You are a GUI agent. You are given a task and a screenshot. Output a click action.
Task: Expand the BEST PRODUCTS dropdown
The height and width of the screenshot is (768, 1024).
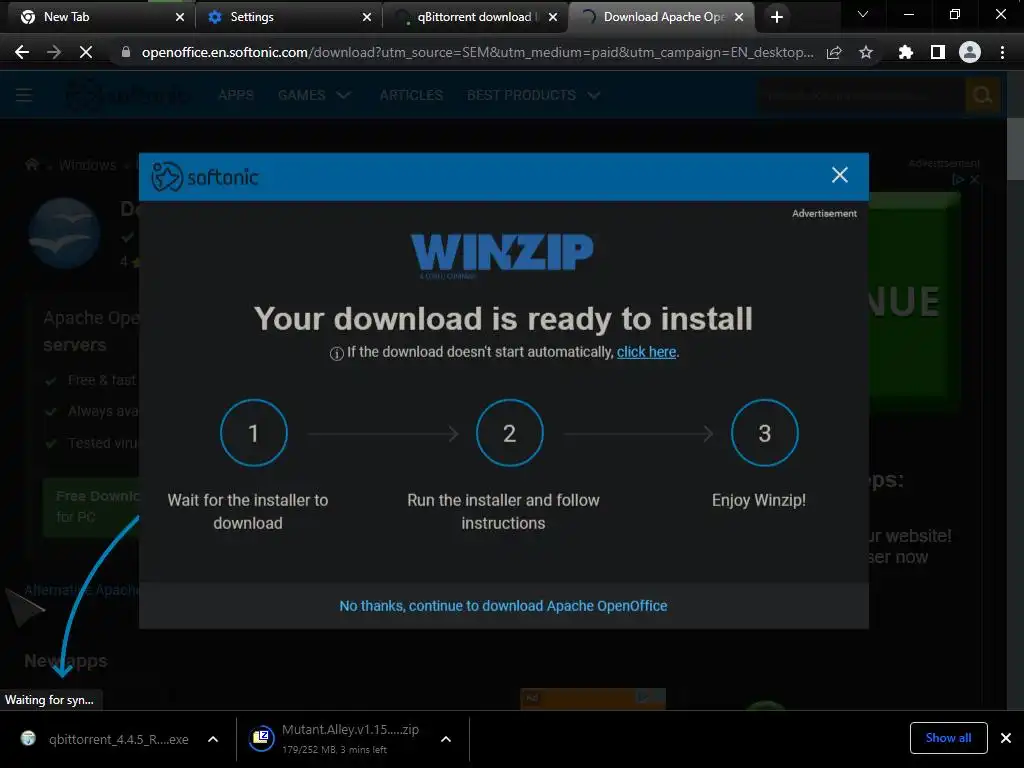click(533, 95)
